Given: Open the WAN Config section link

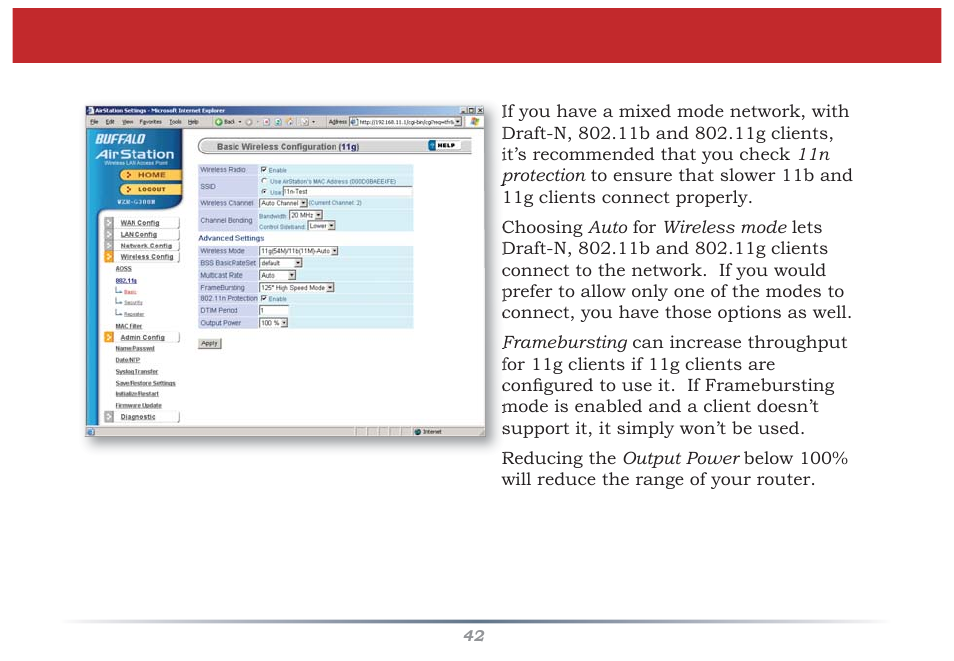Looking at the screenshot, I should pos(140,223).
